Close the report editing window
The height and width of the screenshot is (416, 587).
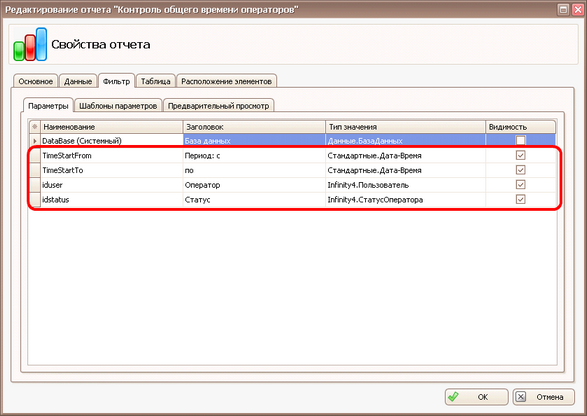[578, 9]
